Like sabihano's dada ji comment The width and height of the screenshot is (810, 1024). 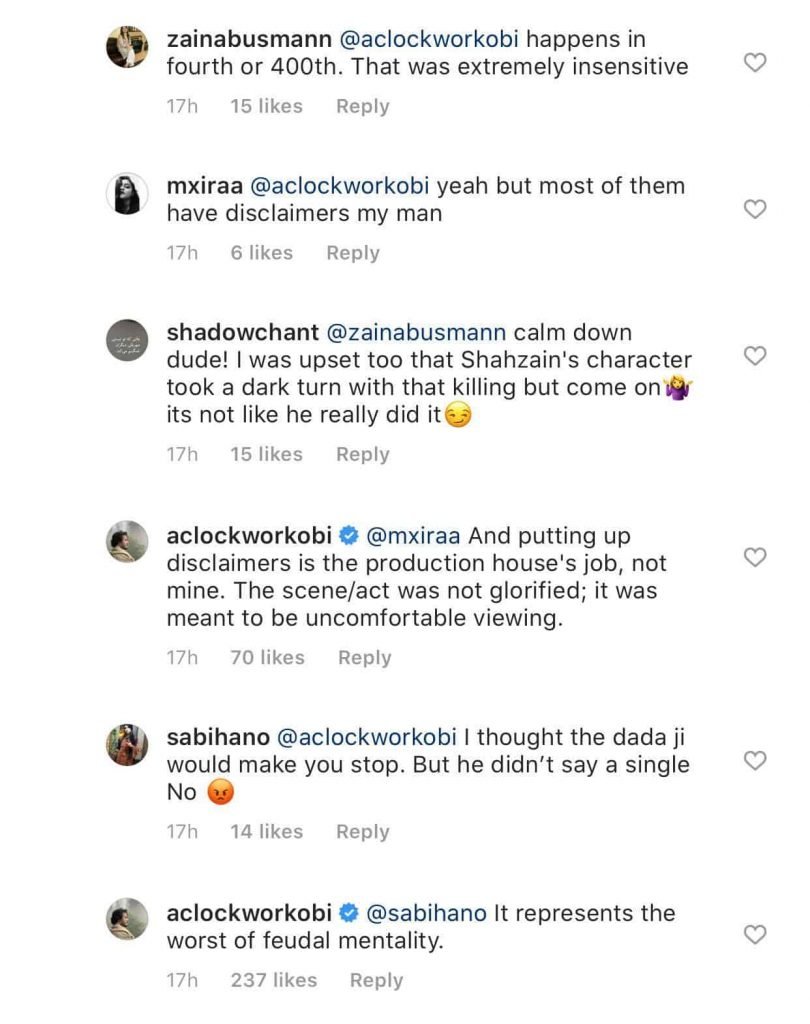point(756,761)
